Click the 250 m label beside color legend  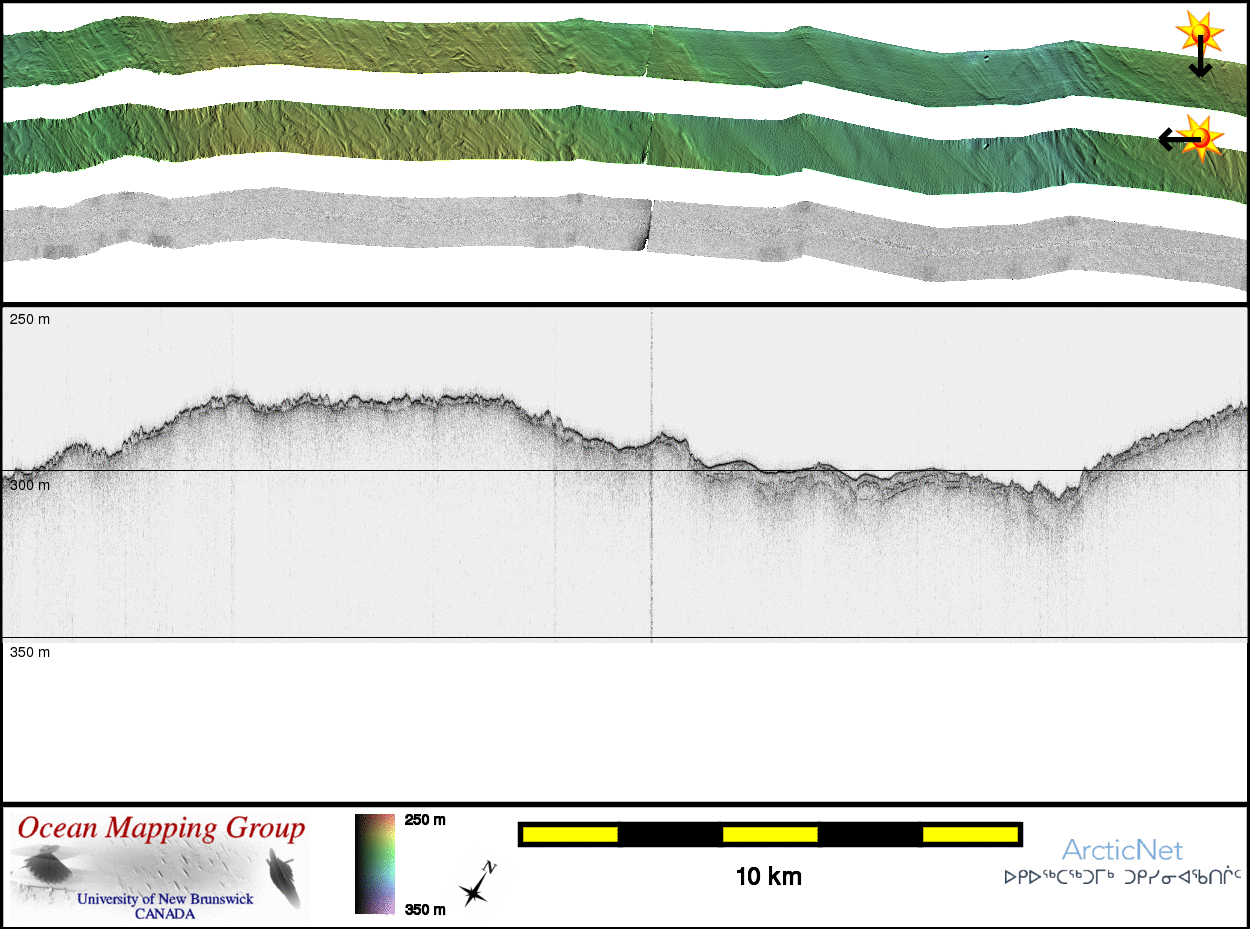point(424,820)
